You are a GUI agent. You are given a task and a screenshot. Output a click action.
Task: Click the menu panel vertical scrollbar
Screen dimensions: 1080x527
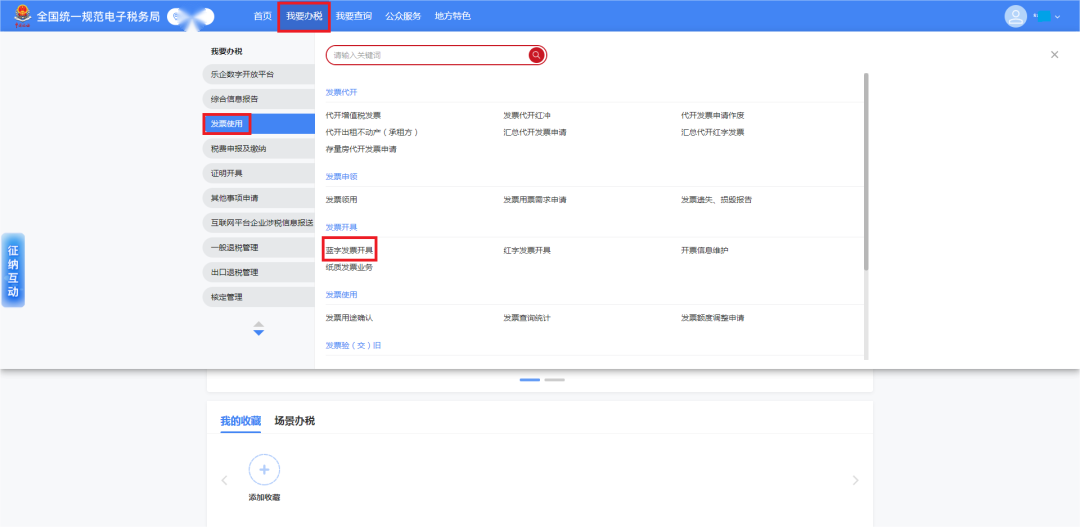pyautogui.click(x=866, y=172)
